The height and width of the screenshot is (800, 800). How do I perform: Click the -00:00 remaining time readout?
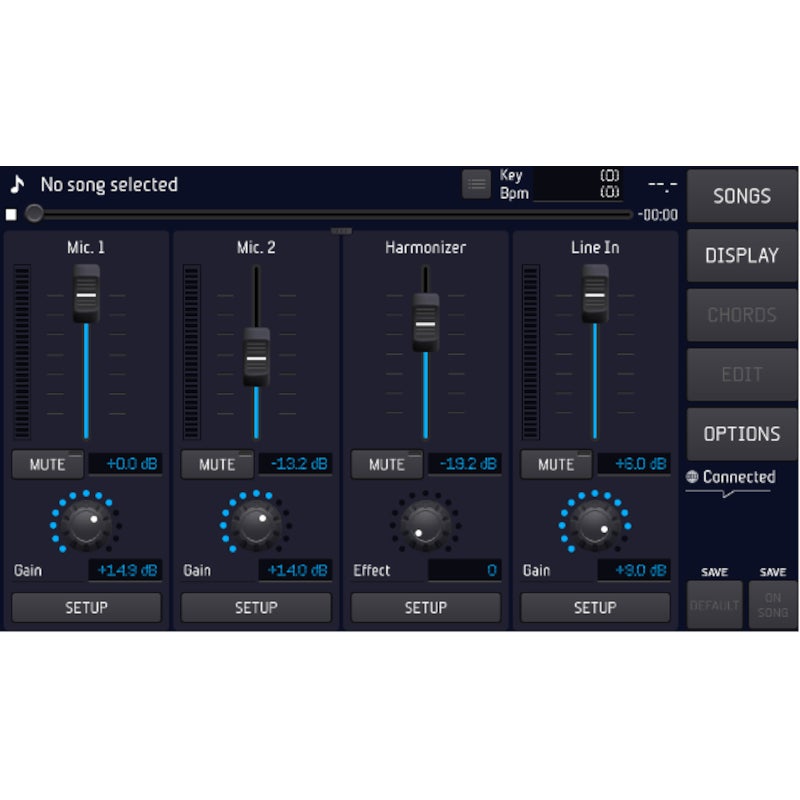658,215
